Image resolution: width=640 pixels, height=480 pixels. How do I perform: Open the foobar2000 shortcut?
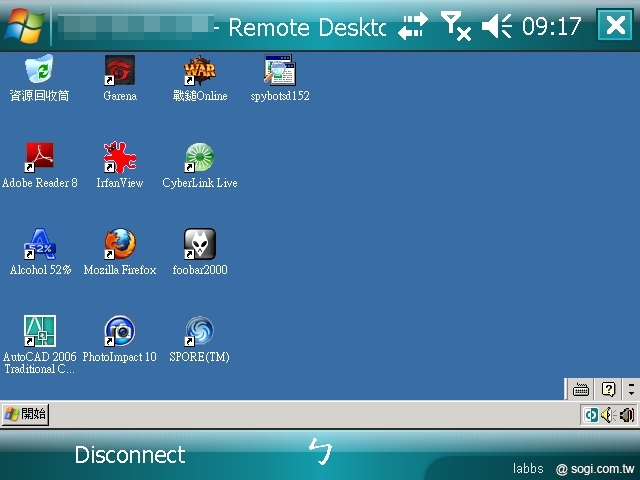(x=199, y=245)
